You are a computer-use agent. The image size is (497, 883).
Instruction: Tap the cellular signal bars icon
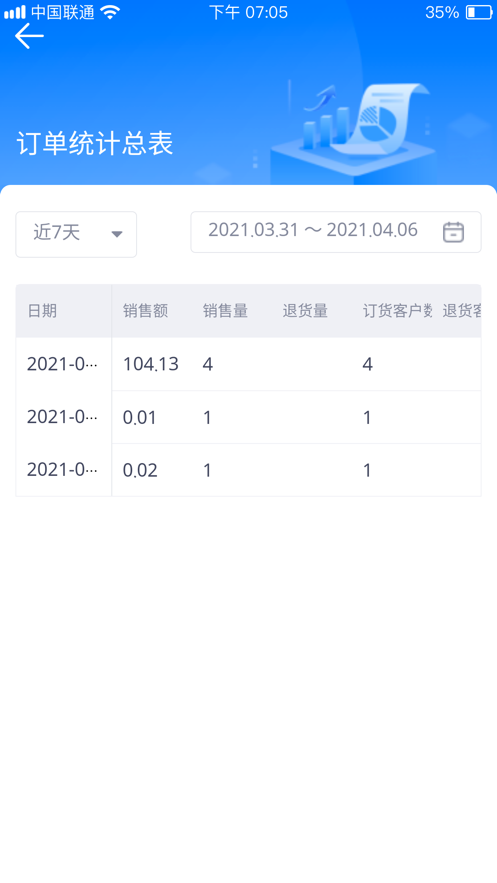(x=15, y=12)
